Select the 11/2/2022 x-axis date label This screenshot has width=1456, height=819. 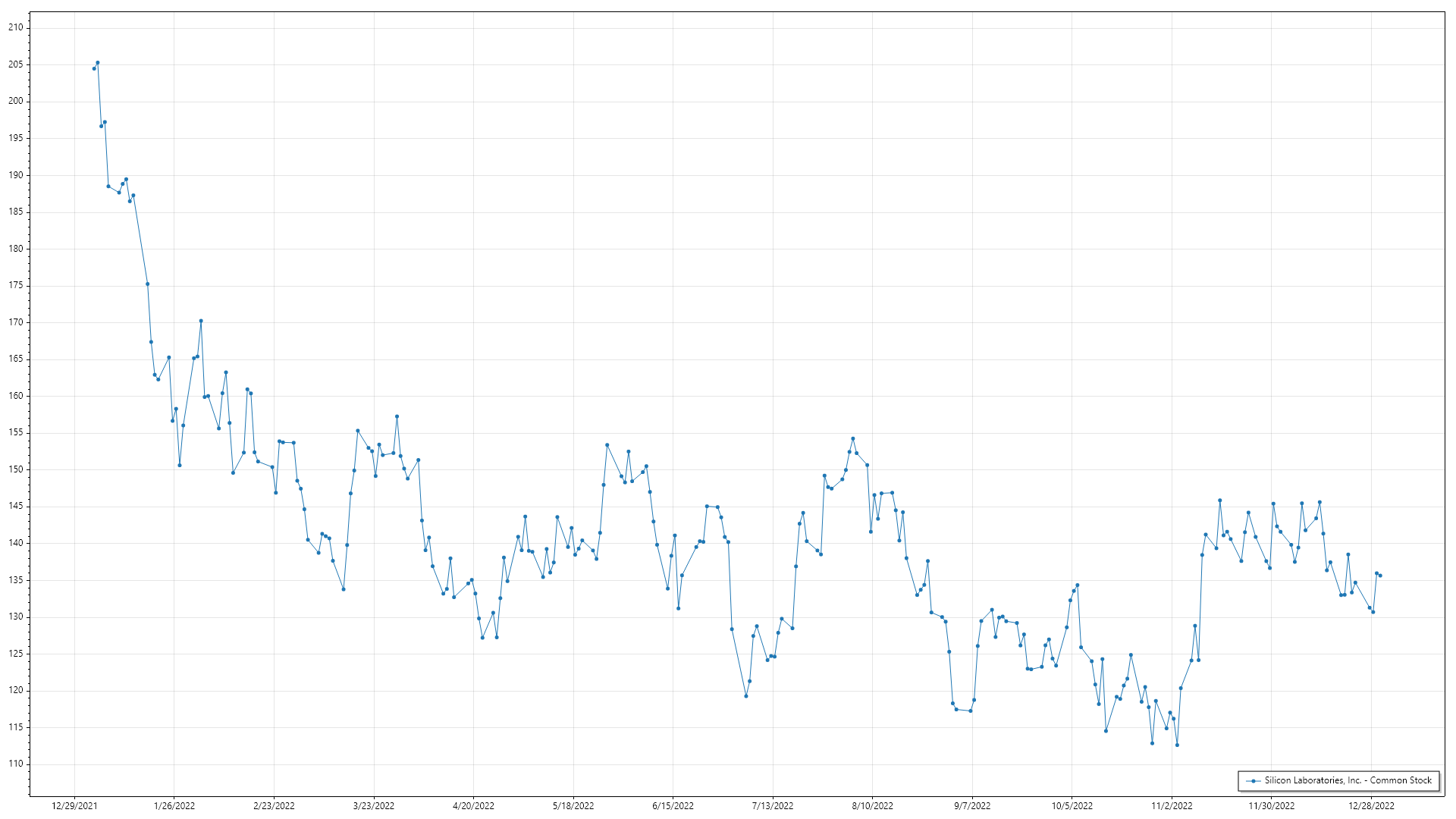click(1172, 806)
